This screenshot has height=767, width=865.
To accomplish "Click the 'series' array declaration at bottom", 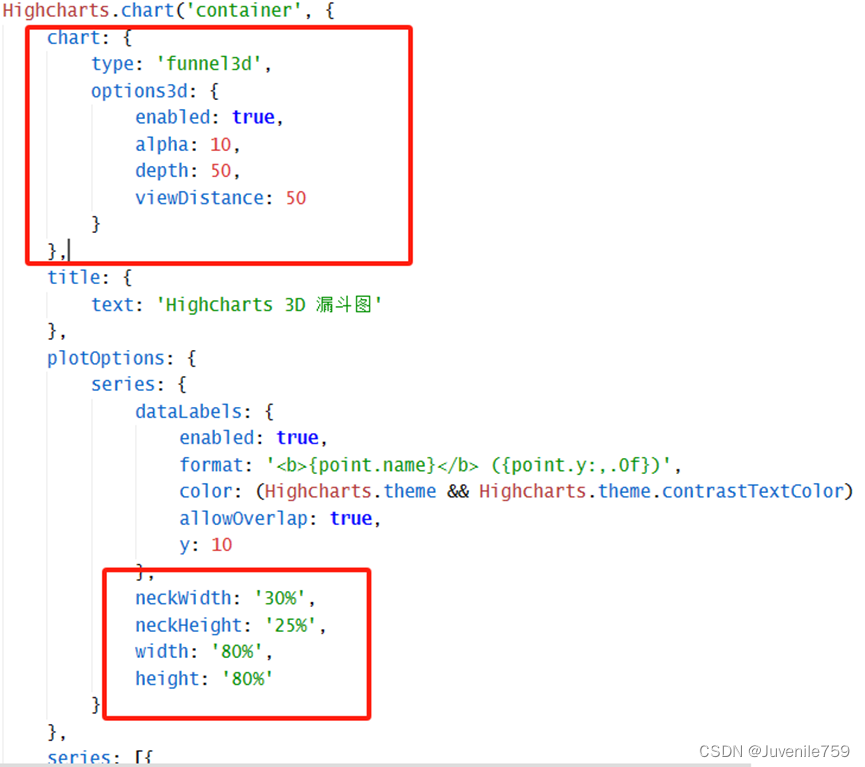I will pos(79,757).
